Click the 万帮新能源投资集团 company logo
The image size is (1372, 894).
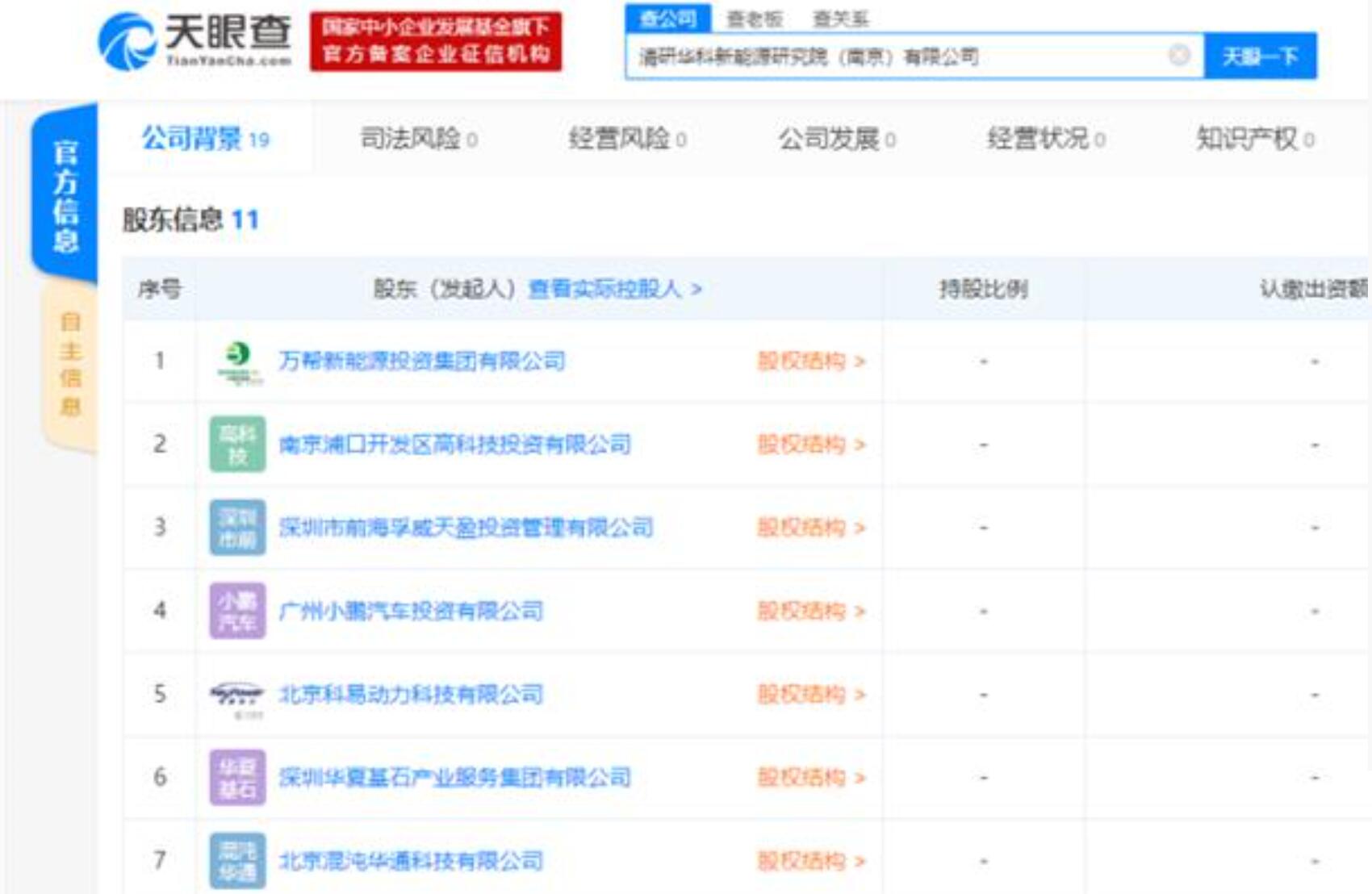(x=238, y=361)
